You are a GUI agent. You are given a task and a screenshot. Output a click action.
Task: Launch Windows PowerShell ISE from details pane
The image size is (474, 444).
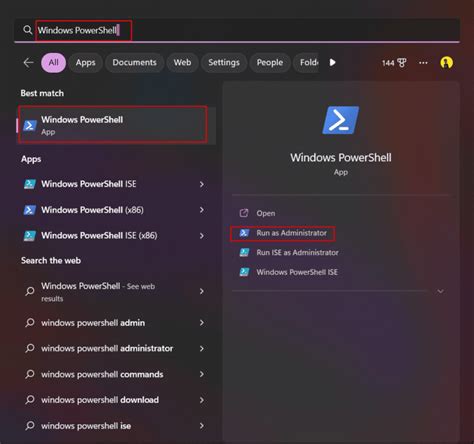point(297,272)
